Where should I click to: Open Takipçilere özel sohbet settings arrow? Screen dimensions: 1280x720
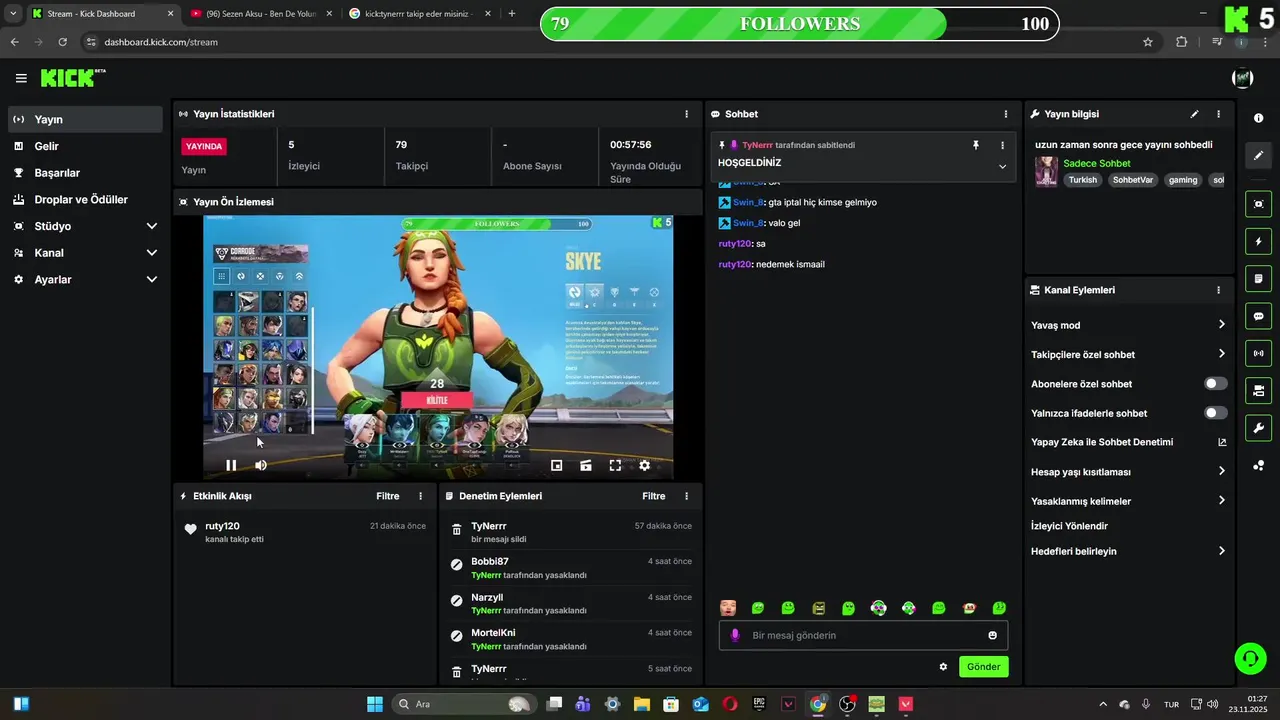[x=1221, y=354]
